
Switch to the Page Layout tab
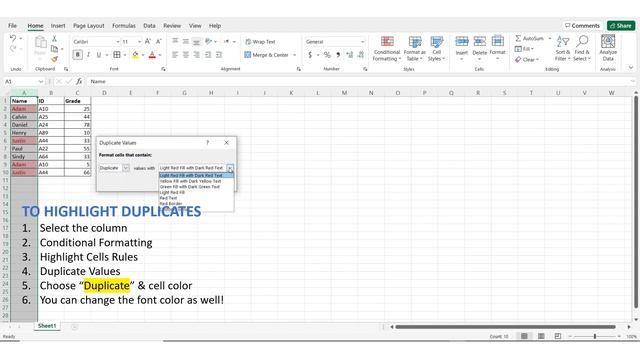(89, 26)
